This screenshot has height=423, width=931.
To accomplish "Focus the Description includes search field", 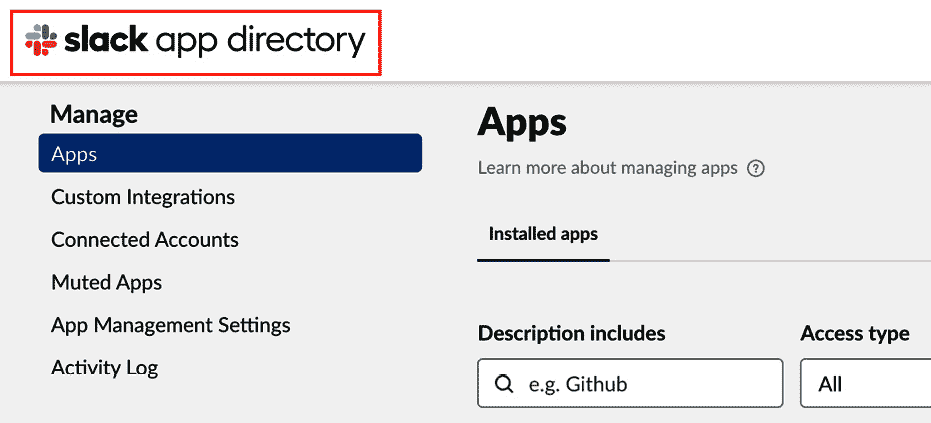I will (x=630, y=383).
